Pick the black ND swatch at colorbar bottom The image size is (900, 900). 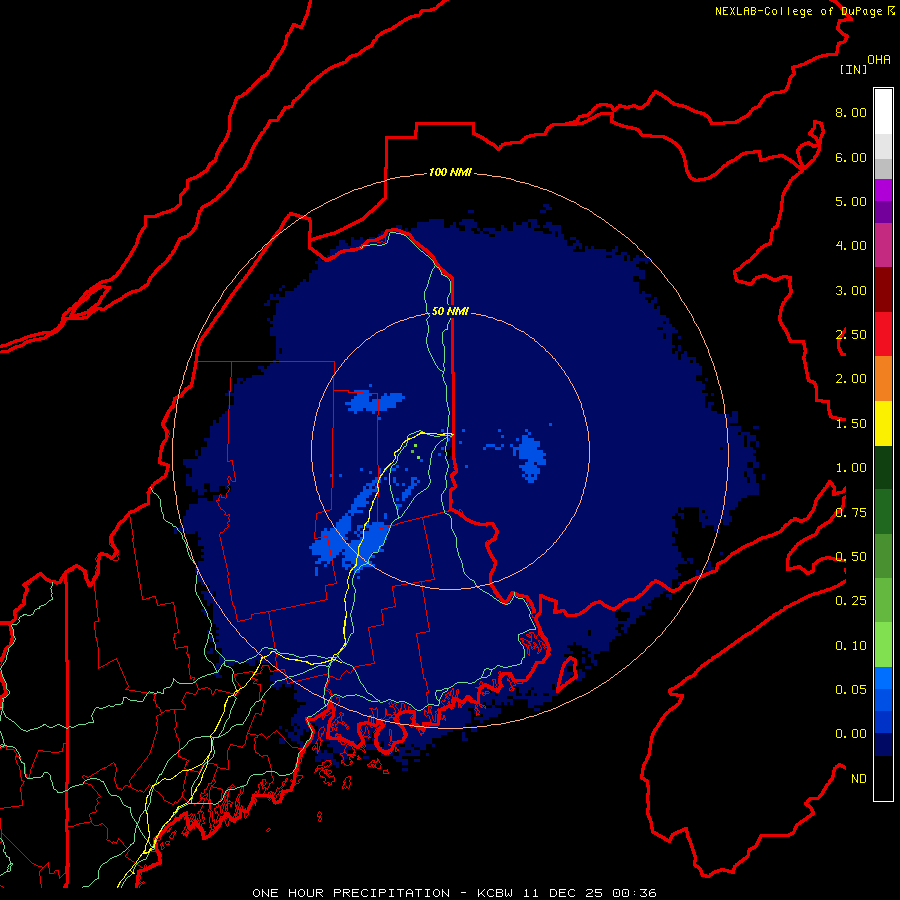click(x=883, y=778)
